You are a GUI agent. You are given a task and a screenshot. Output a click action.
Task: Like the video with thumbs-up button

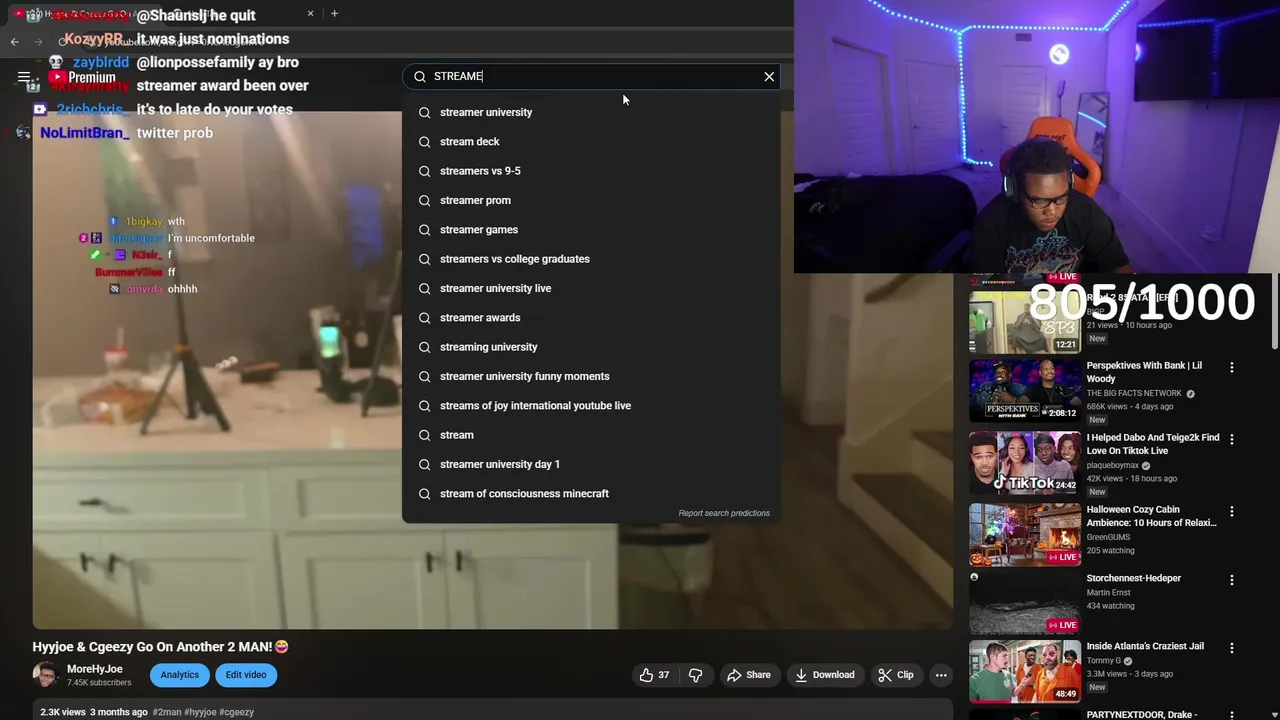[x=654, y=675]
